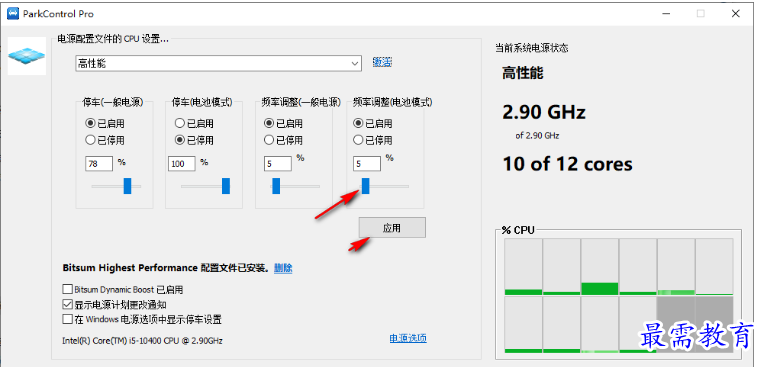Click the 高性能 current power status heading
762x367 pixels.
pyautogui.click(x=522, y=73)
